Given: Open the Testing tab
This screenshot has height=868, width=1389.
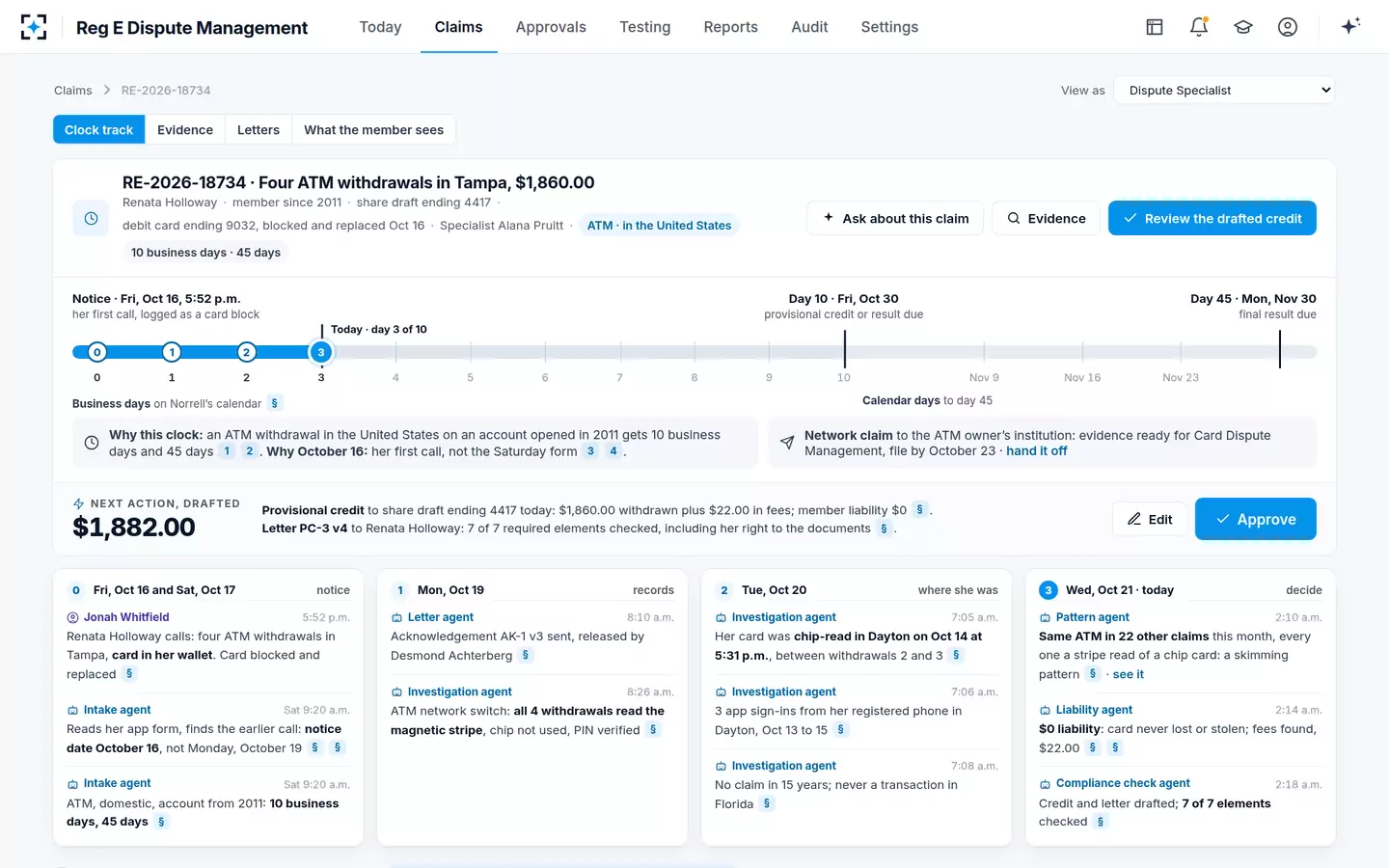Looking at the screenshot, I should pos(645,27).
